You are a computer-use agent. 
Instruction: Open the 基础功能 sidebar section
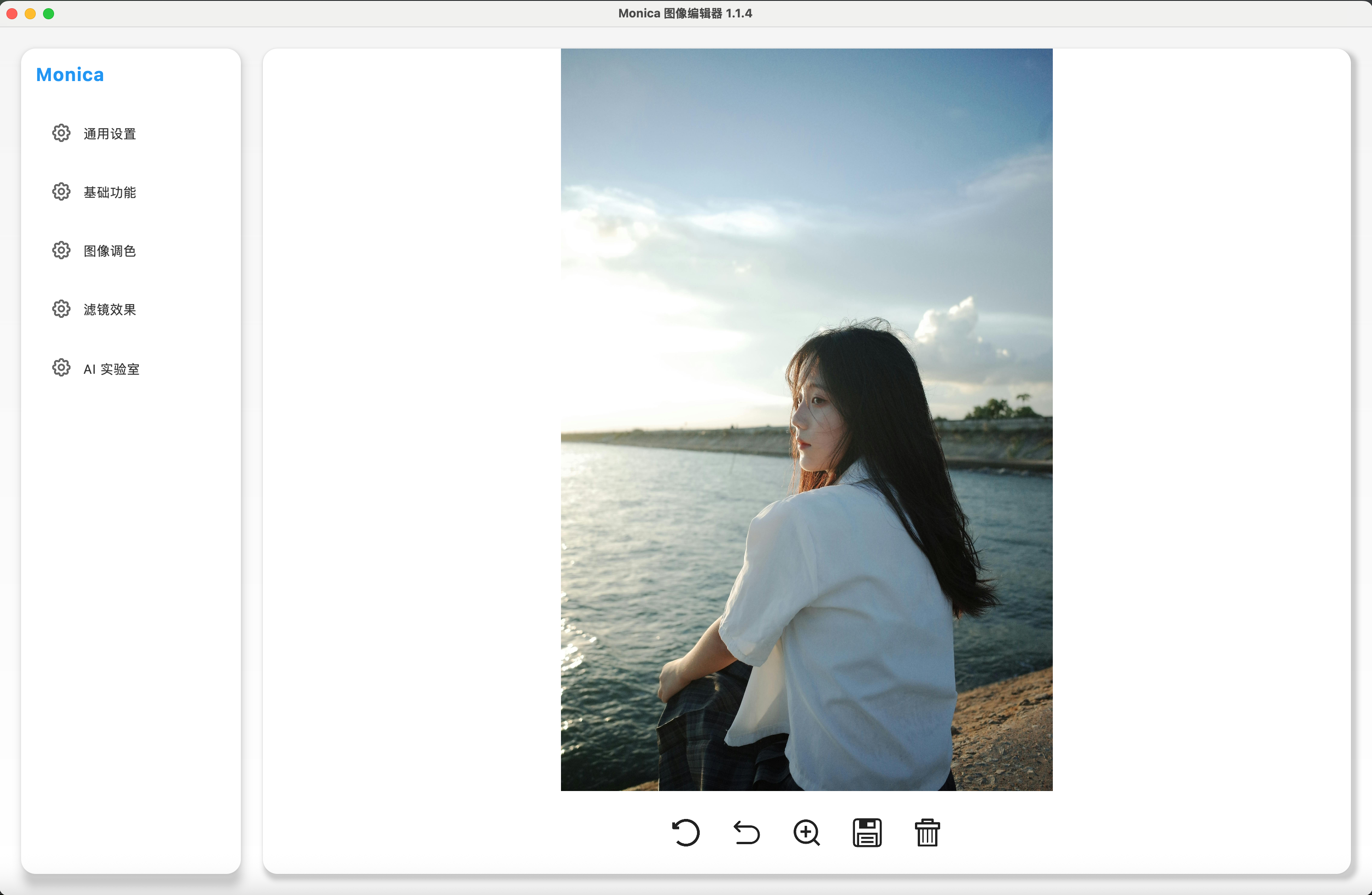pyautogui.click(x=109, y=192)
